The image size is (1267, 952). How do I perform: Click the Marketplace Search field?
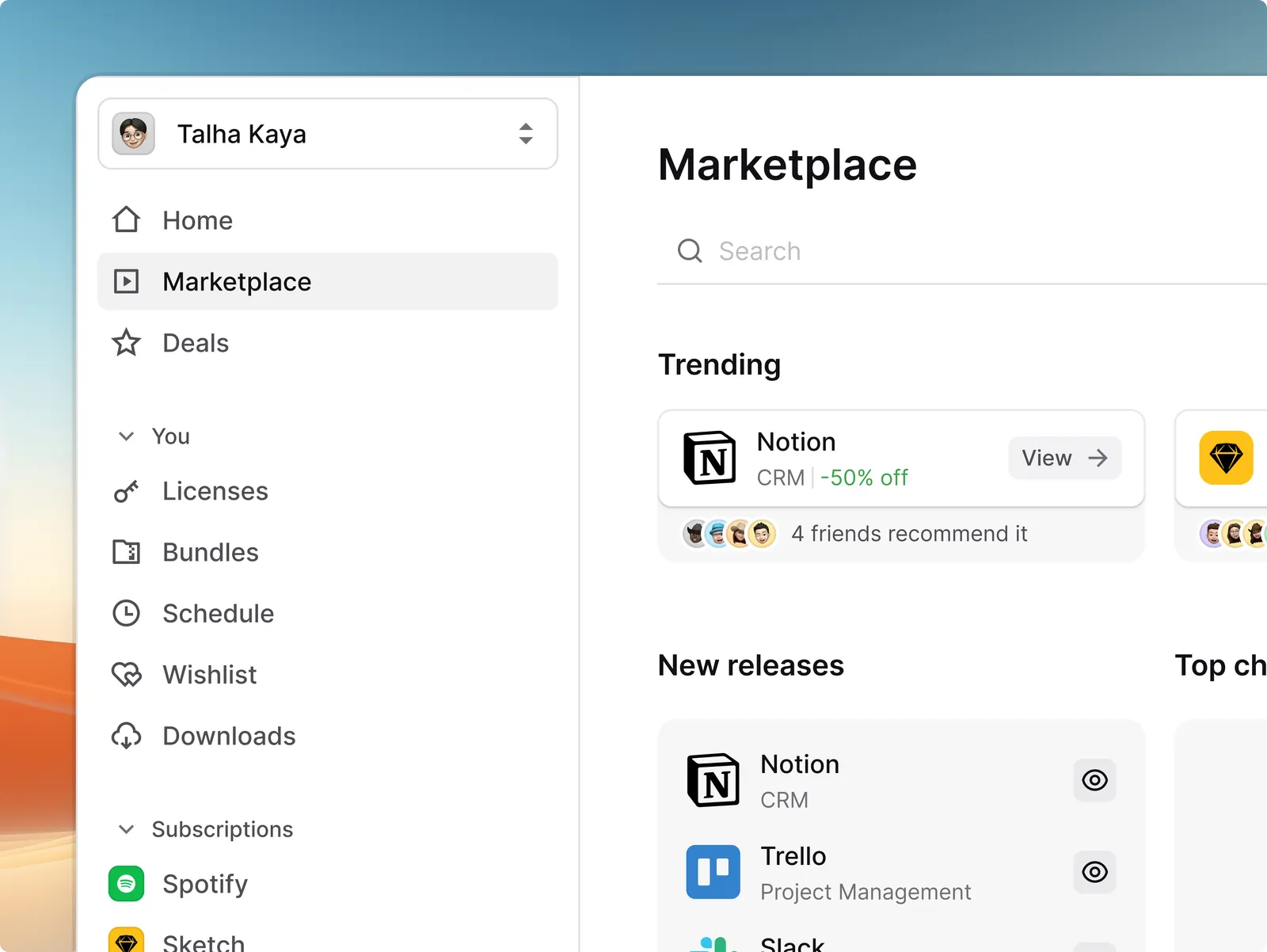click(x=962, y=251)
